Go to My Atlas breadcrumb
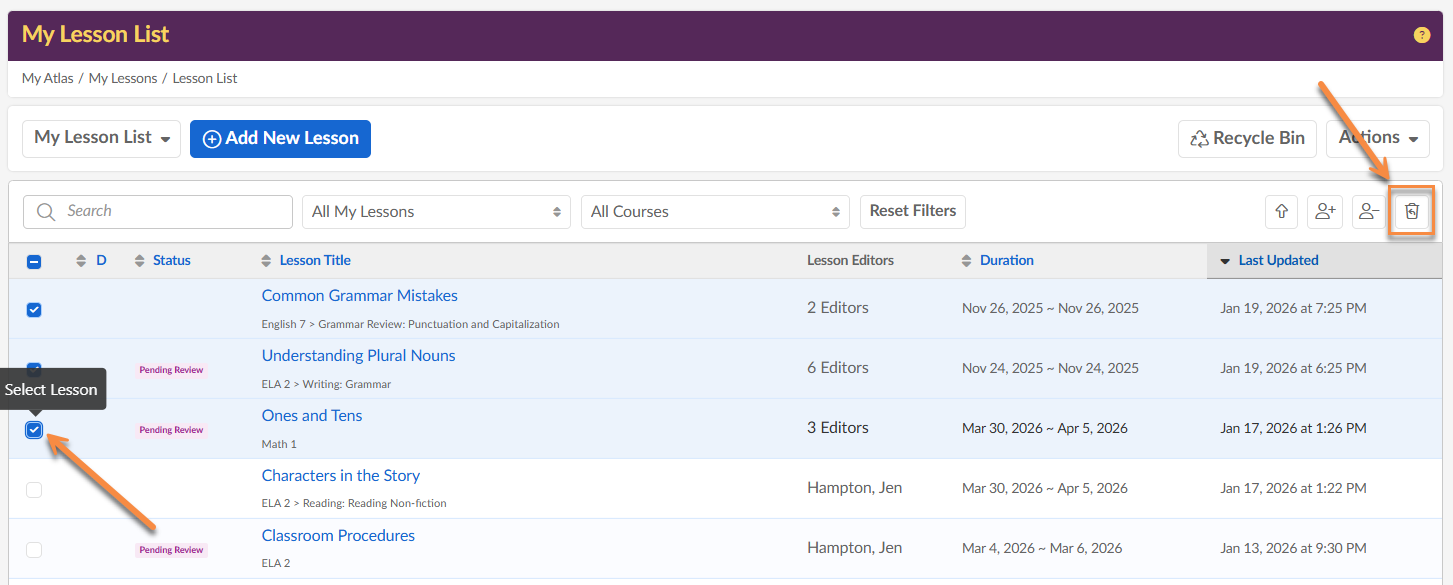The width and height of the screenshot is (1453, 585). pos(48,78)
